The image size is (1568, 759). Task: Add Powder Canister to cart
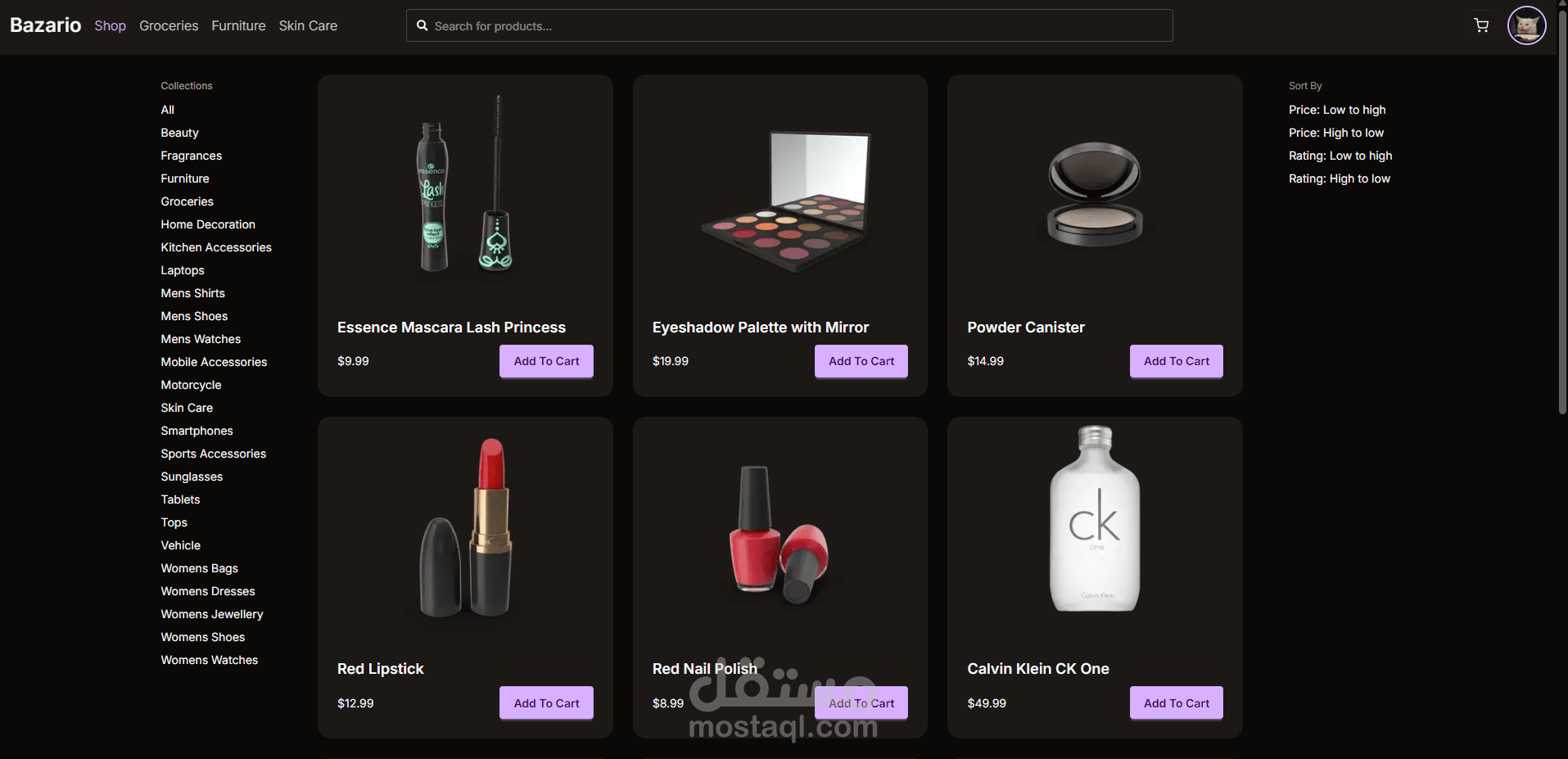point(1177,361)
